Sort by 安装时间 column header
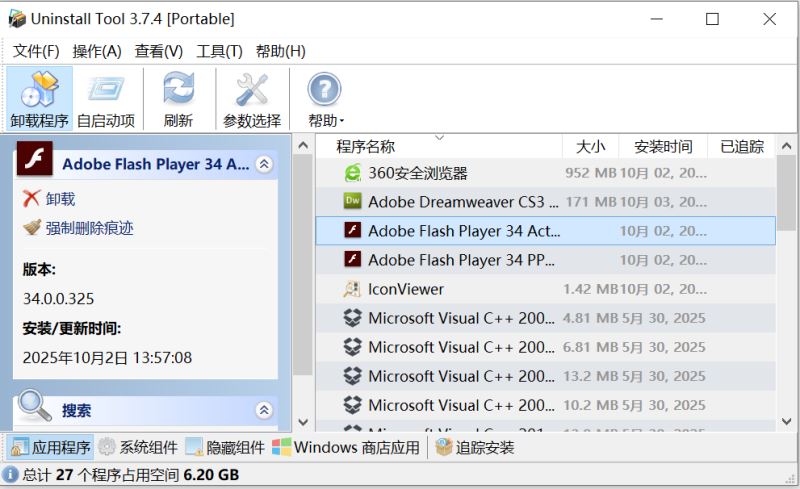800x489 pixels. (663, 146)
